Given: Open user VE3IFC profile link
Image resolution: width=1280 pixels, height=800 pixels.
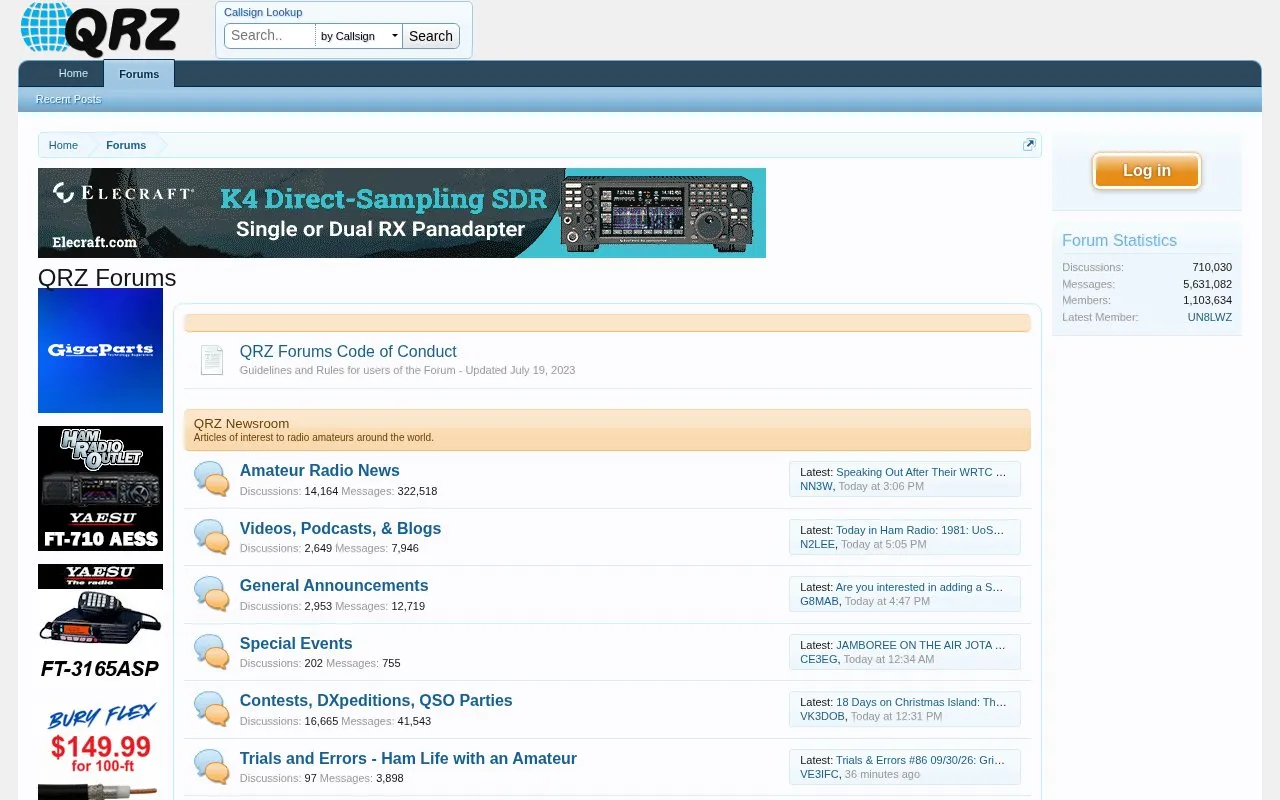Looking at the screenshot, I should 819,774.
